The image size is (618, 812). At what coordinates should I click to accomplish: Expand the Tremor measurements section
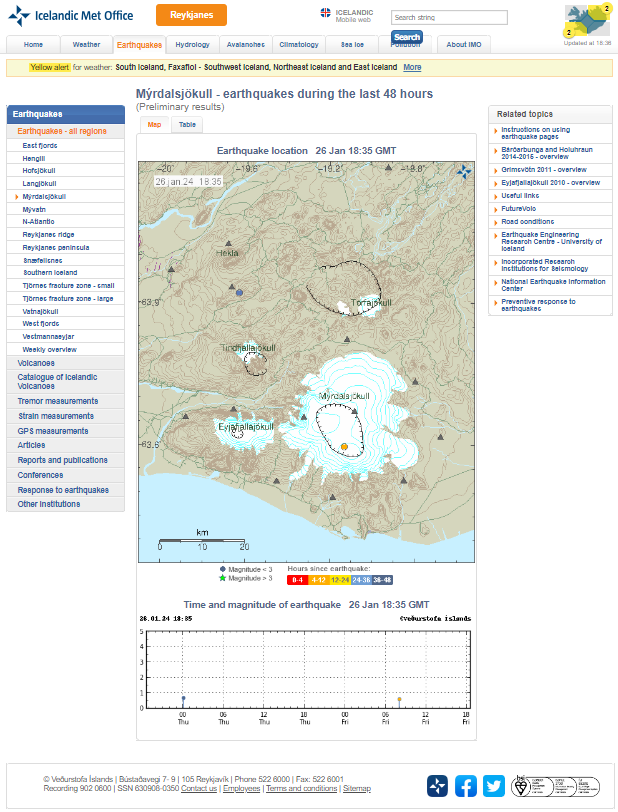click(58, 401)
